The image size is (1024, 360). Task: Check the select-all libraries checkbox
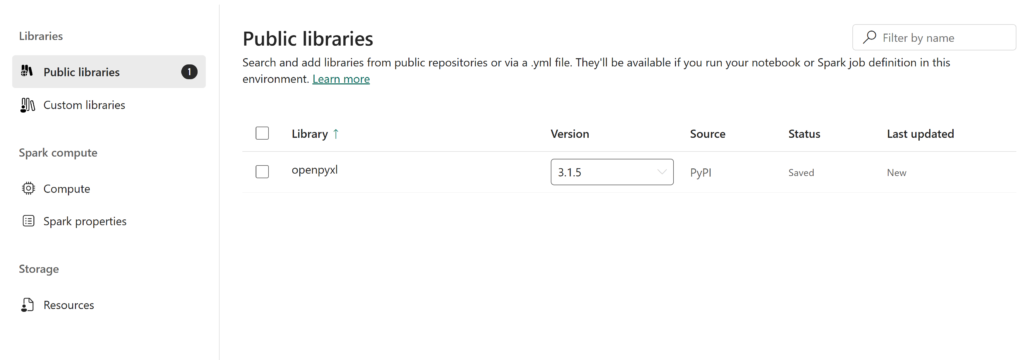pyautogui.click(x=262, y=133)
